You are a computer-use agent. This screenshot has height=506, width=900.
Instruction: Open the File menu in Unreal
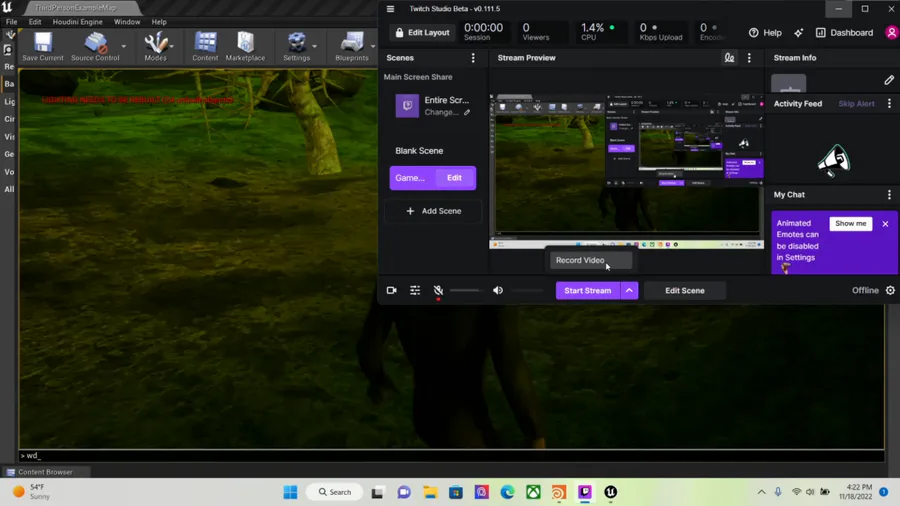11,22
